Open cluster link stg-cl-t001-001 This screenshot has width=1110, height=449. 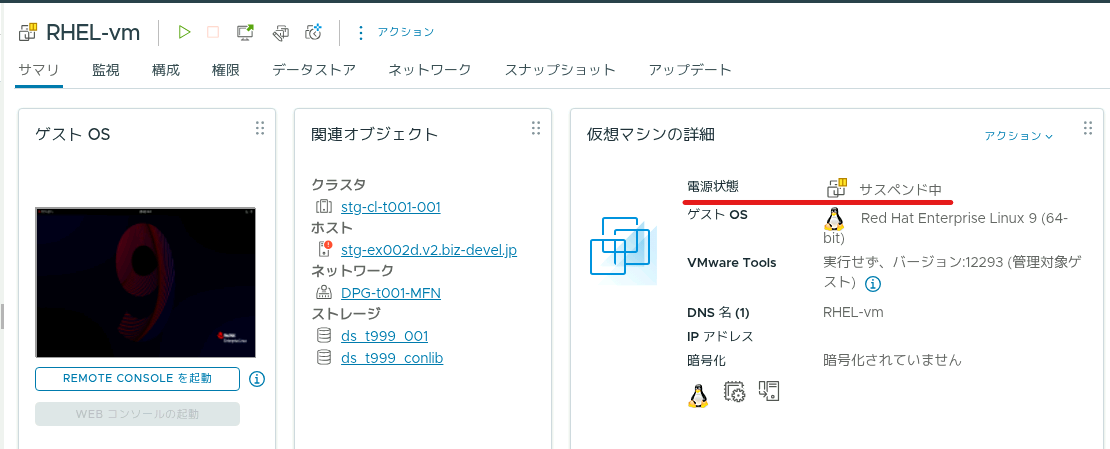point(391,208)
